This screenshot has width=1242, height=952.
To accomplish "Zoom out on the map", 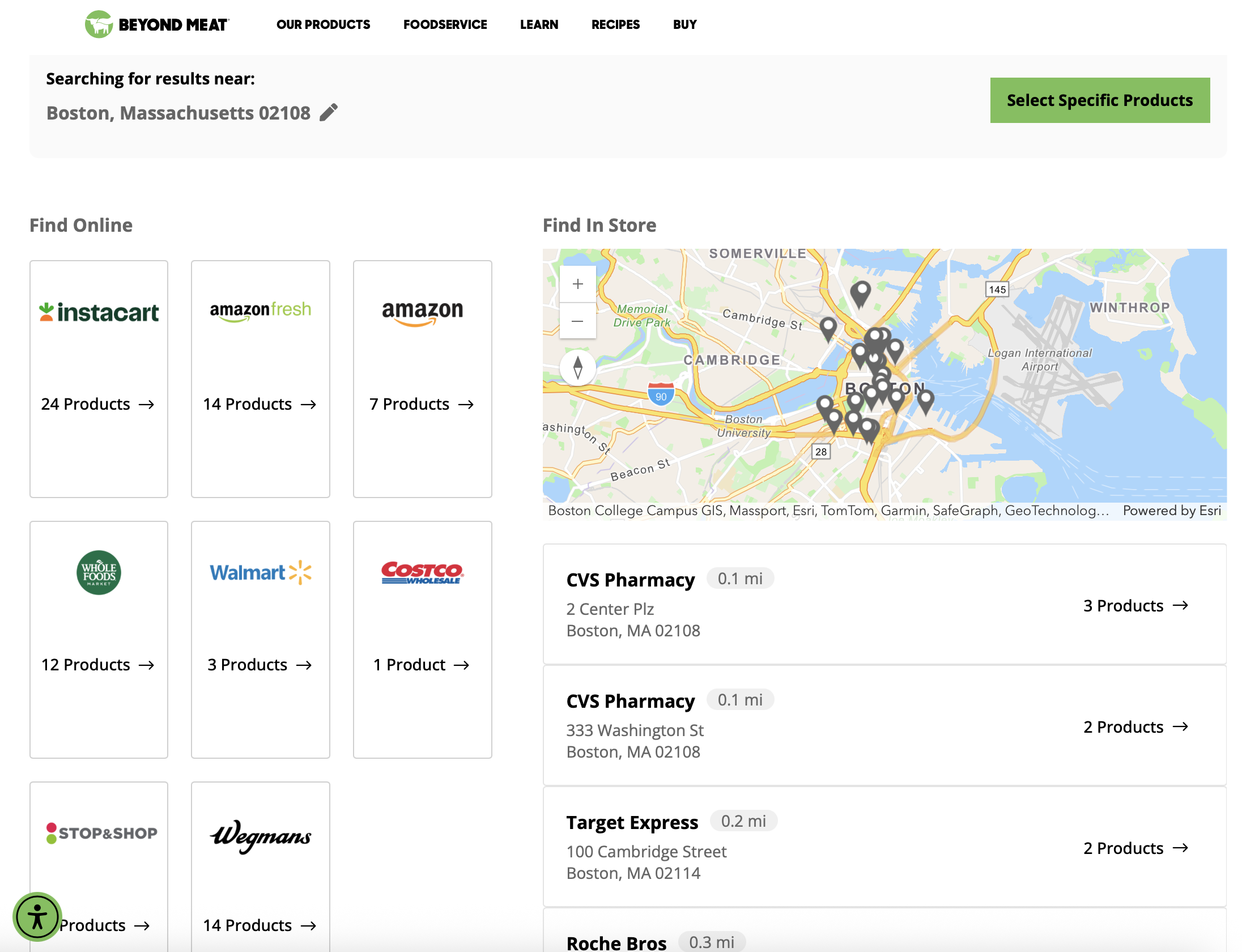I will tap(577, 321).
